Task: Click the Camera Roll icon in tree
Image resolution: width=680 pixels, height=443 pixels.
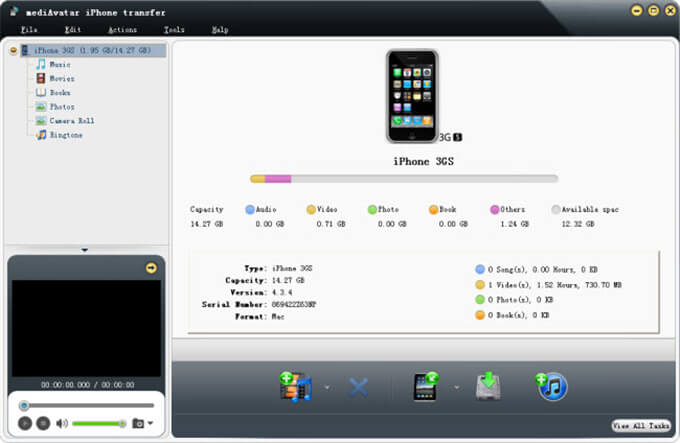Action: point(41,121)
